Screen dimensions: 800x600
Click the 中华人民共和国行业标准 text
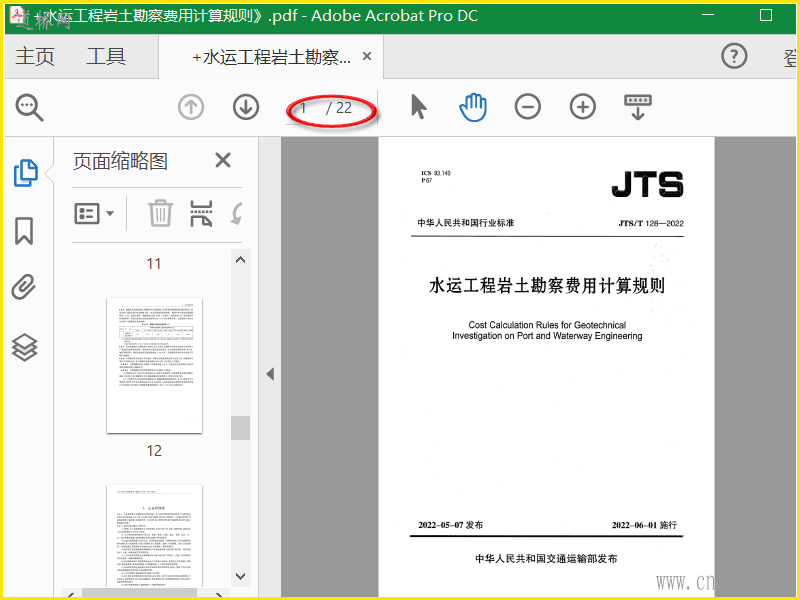coord(466,223)
